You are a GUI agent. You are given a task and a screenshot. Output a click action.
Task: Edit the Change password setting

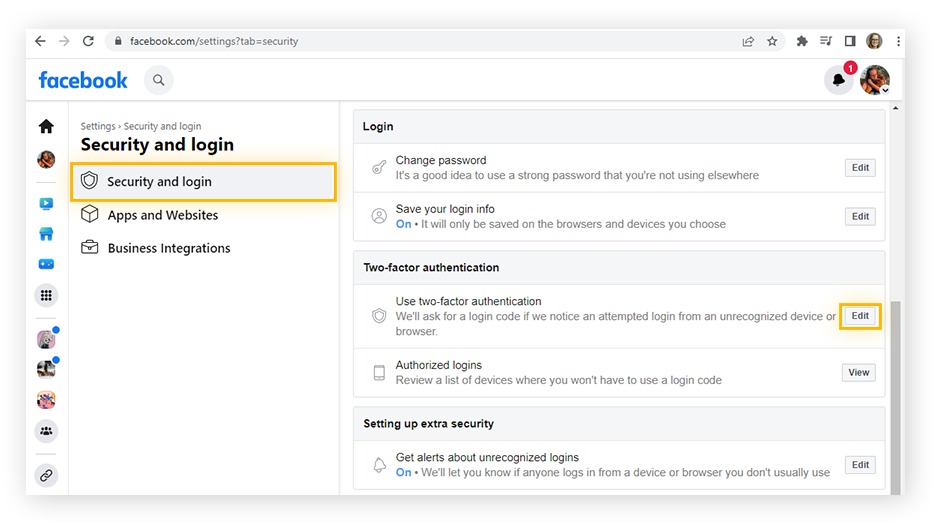860,168
